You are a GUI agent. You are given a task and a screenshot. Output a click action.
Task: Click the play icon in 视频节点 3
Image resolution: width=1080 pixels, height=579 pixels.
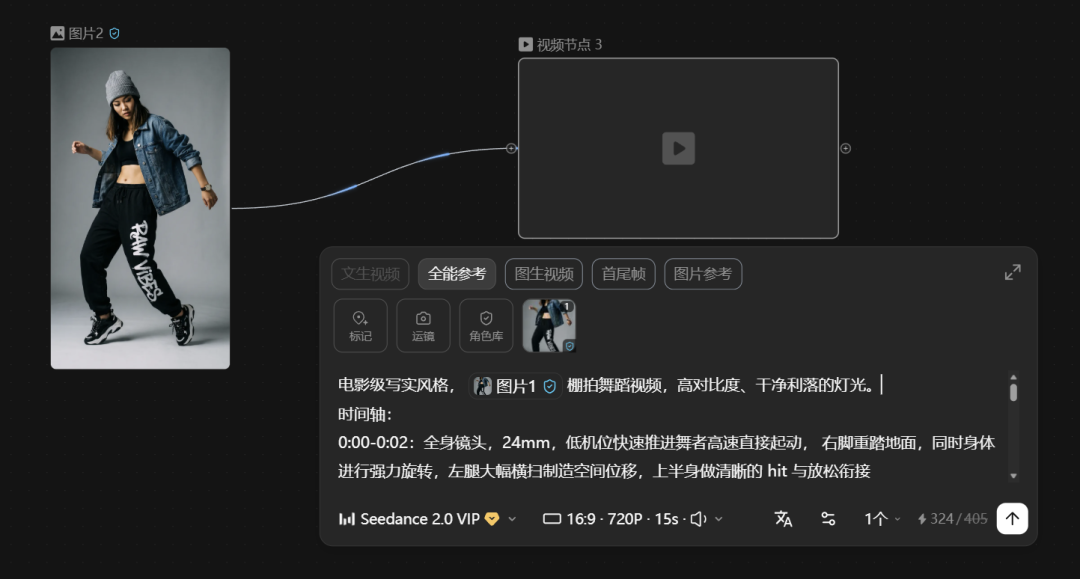[x=678, y=148]
